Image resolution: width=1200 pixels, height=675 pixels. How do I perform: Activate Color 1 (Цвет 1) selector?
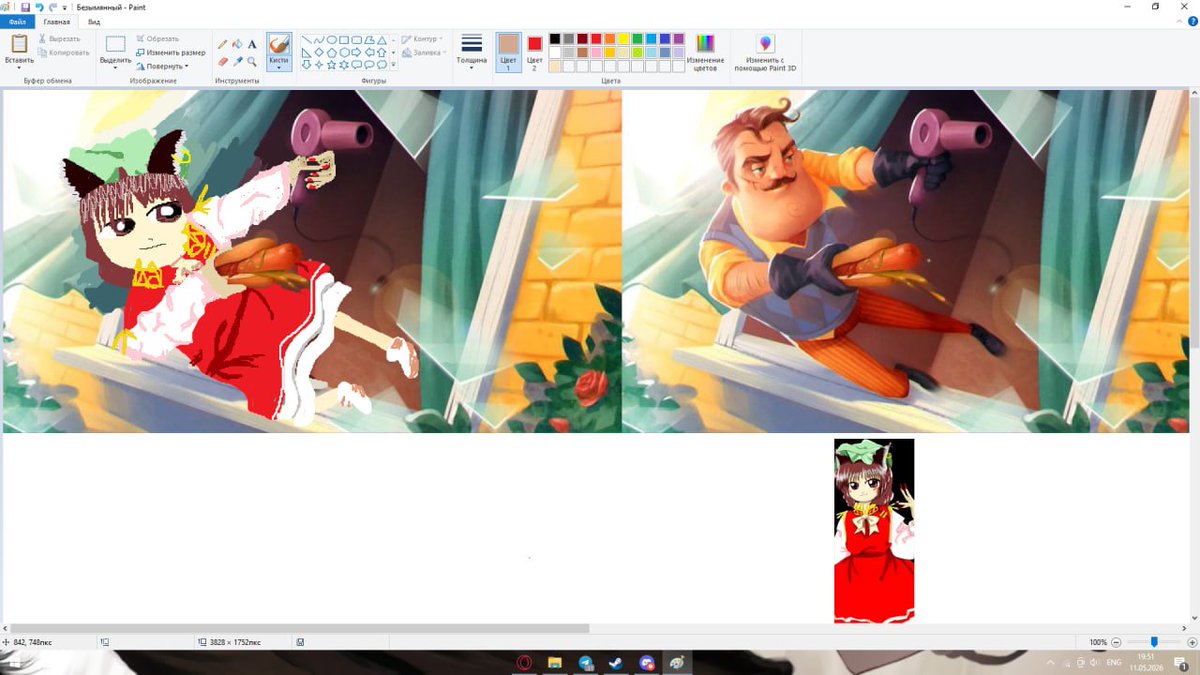pos(509,52)
